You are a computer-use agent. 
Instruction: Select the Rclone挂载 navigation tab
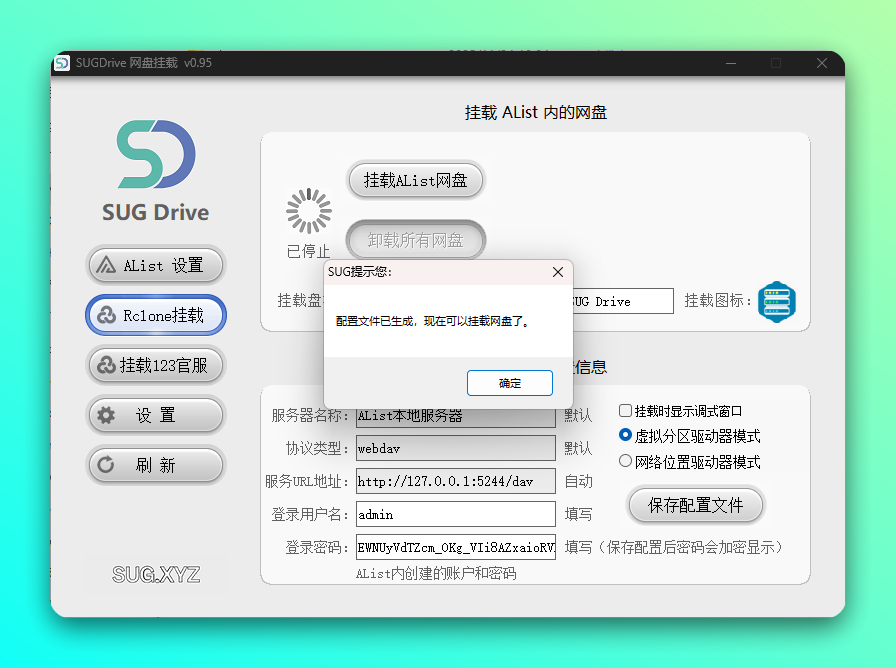(x=155, y=315)
